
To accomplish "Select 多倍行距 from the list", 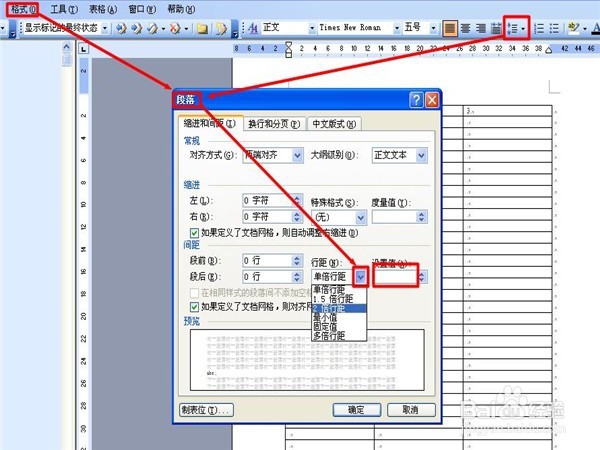I will tap(339, 336).
